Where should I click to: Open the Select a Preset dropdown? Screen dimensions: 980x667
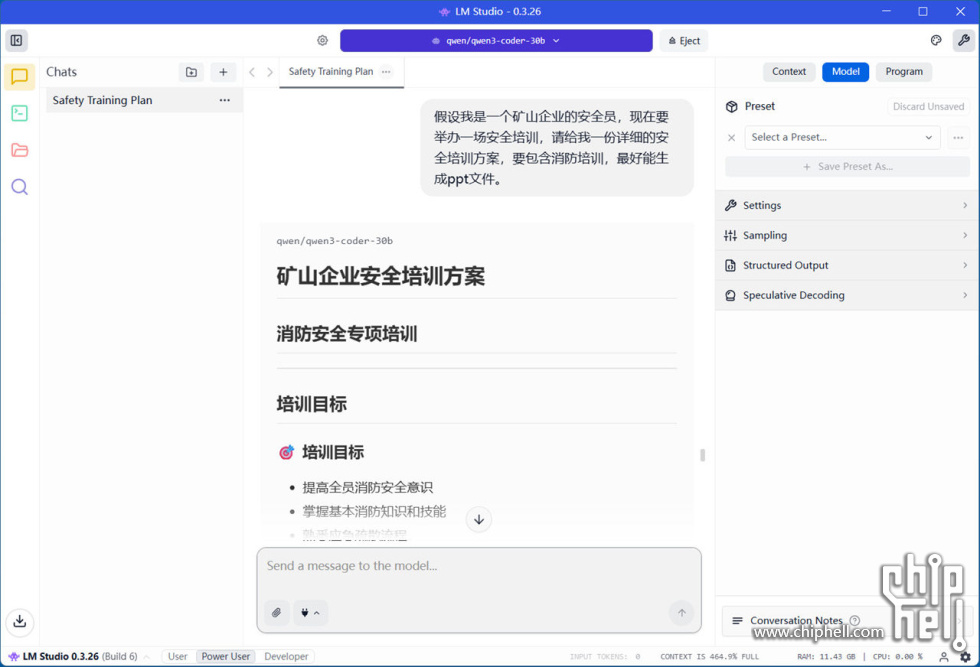pyautogui.click(x=842, y=138)
